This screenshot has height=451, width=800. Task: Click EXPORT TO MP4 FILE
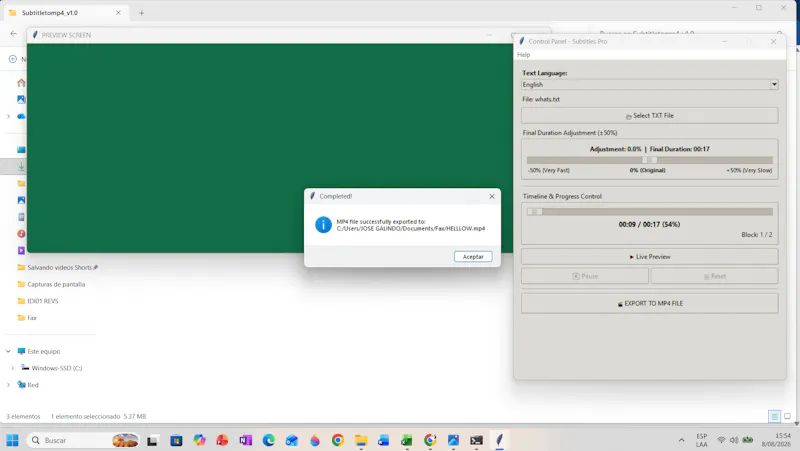point(649,303)
